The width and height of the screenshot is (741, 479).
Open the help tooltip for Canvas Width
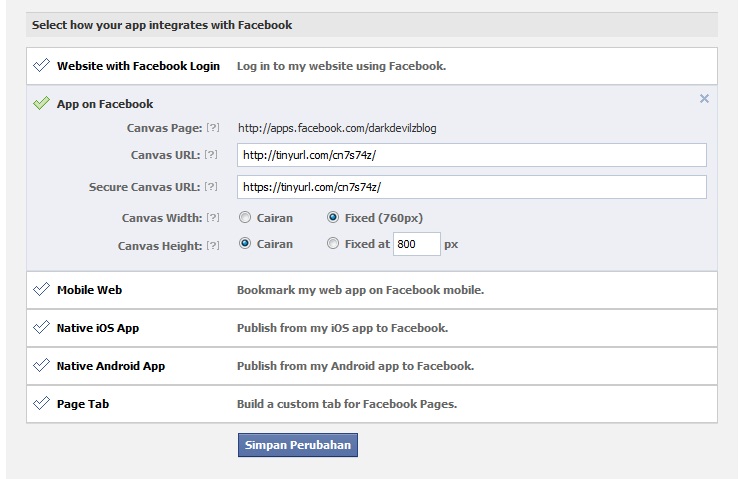(x=213, y=217)
